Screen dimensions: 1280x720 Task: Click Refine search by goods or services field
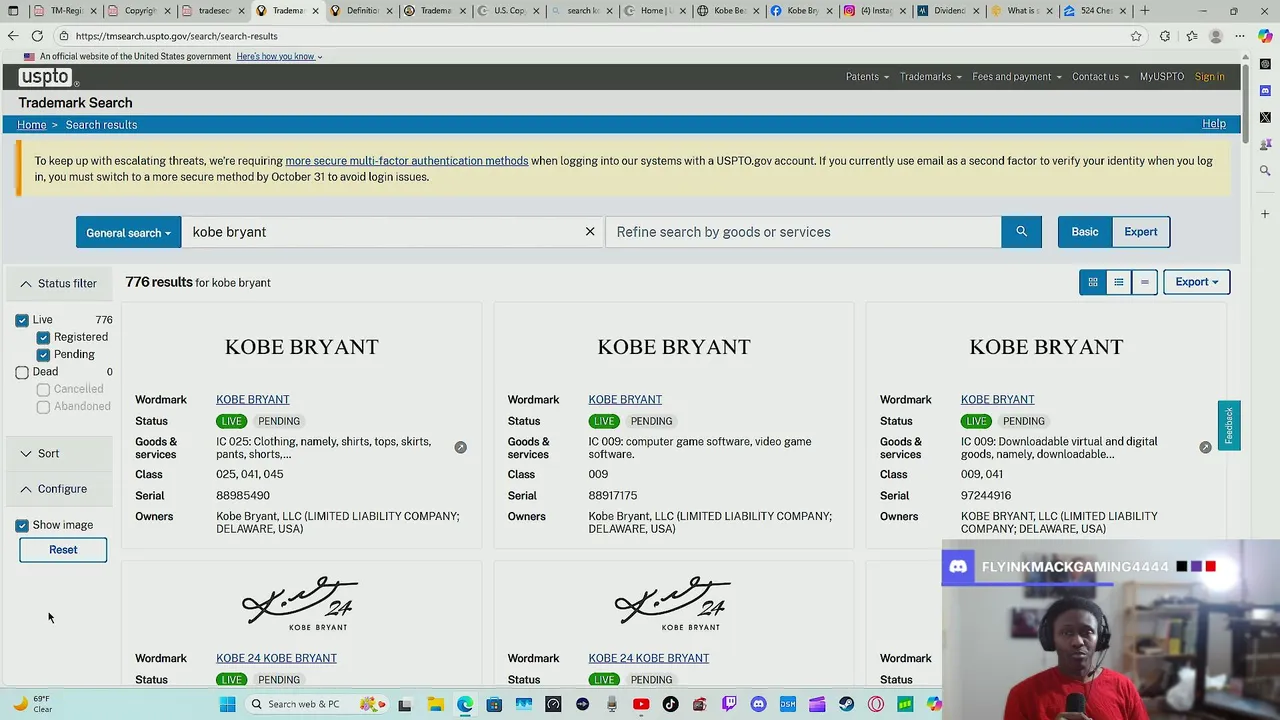pos(804,232)
